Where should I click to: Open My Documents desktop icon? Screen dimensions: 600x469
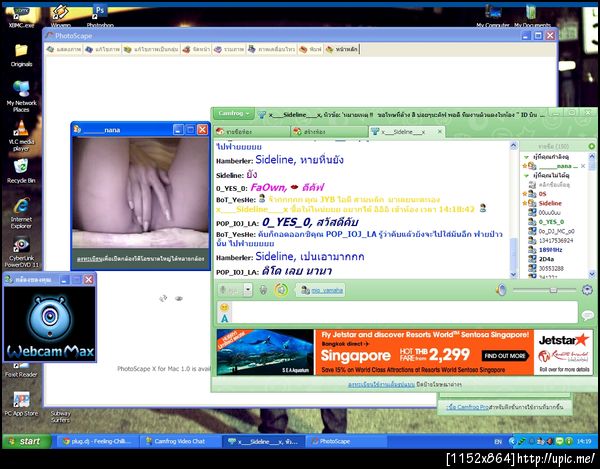532,16
